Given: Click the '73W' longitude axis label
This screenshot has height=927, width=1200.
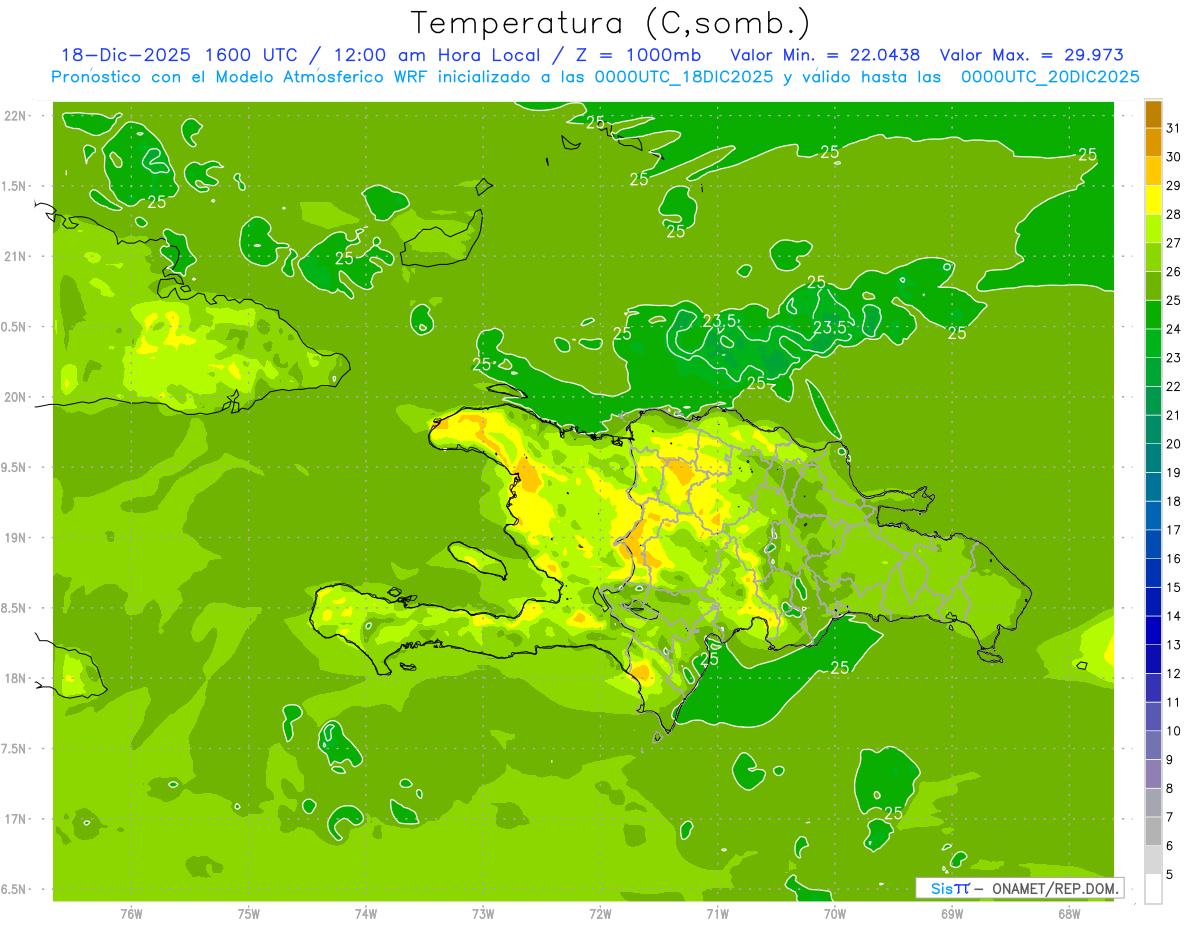Looking at the screenshot, I should tap(483, 913).
